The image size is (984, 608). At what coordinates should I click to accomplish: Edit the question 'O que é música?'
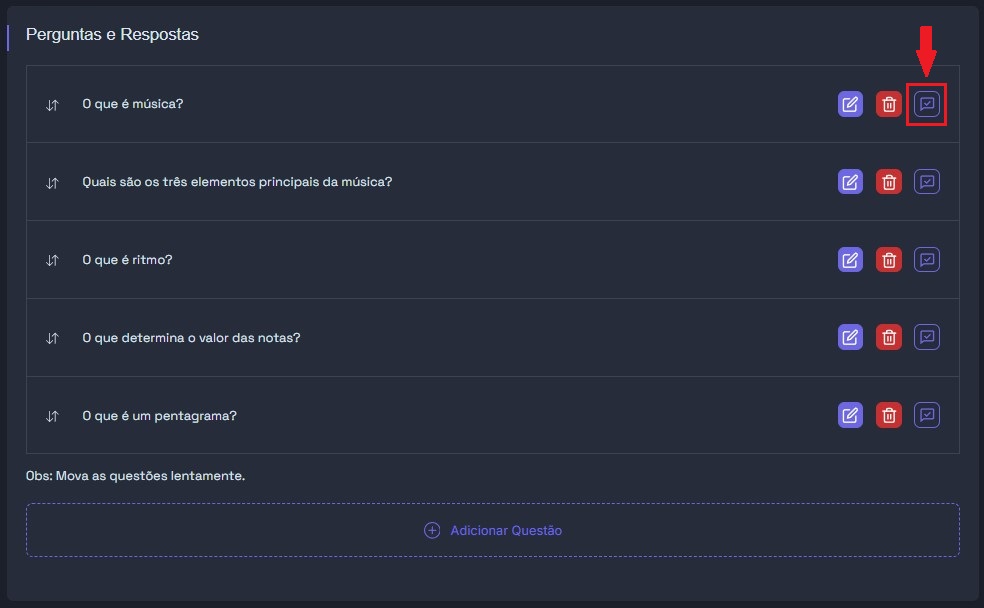click(850, 104)
